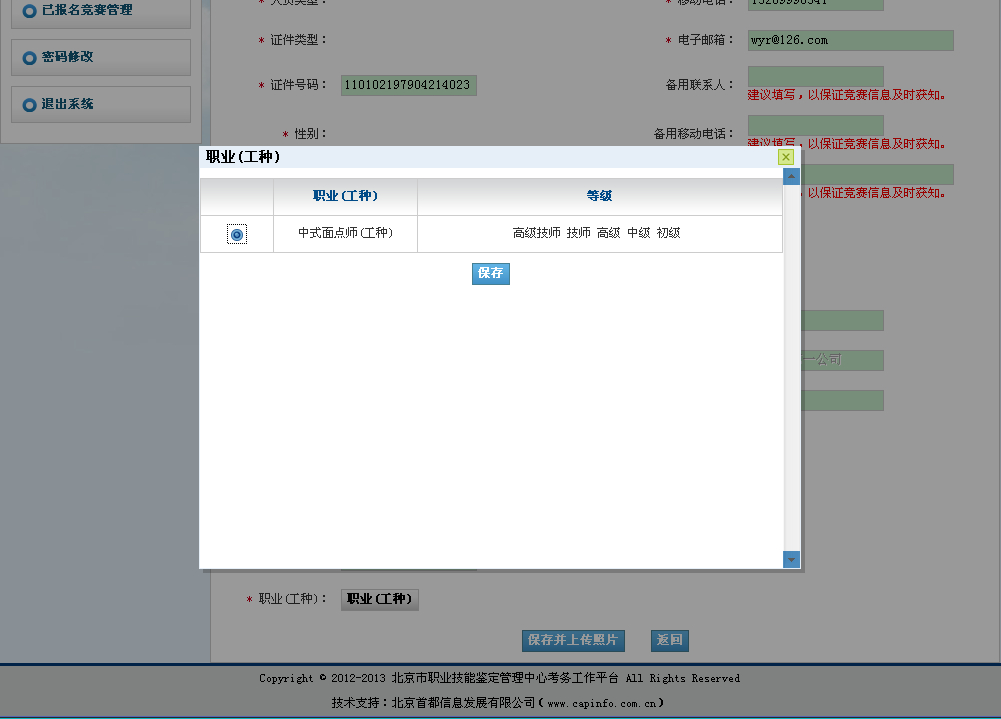
Task: Open 密码修改 menu item
Action: [68, 58]
